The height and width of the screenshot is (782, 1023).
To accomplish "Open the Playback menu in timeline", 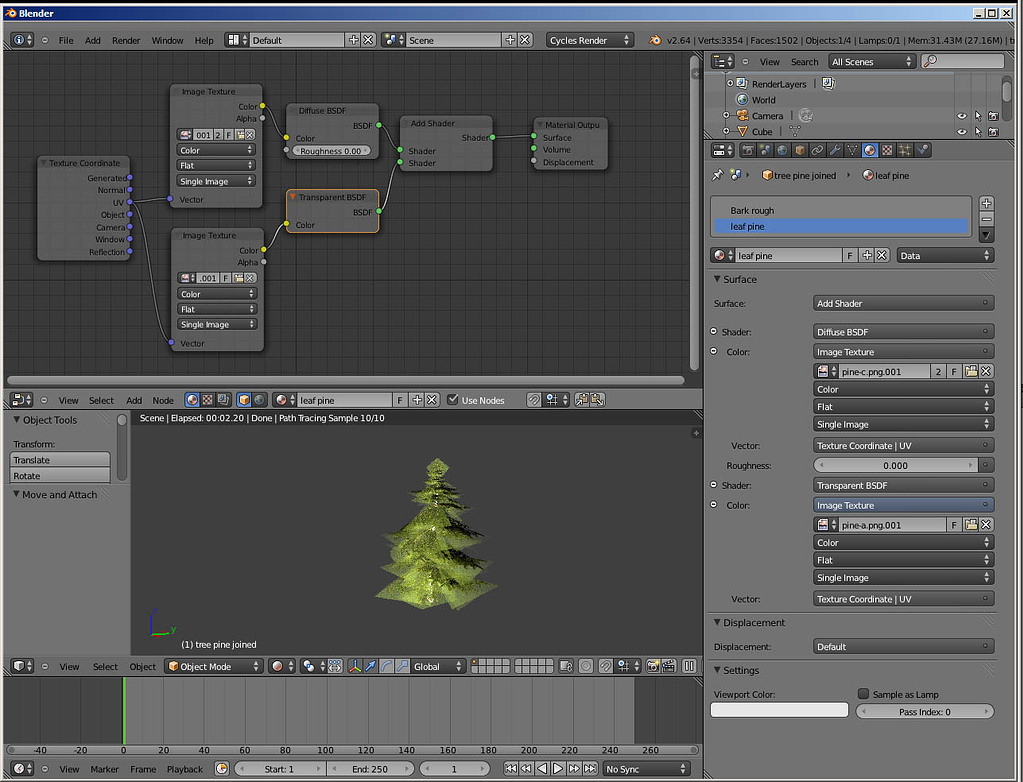I will (x=185, y=769).
